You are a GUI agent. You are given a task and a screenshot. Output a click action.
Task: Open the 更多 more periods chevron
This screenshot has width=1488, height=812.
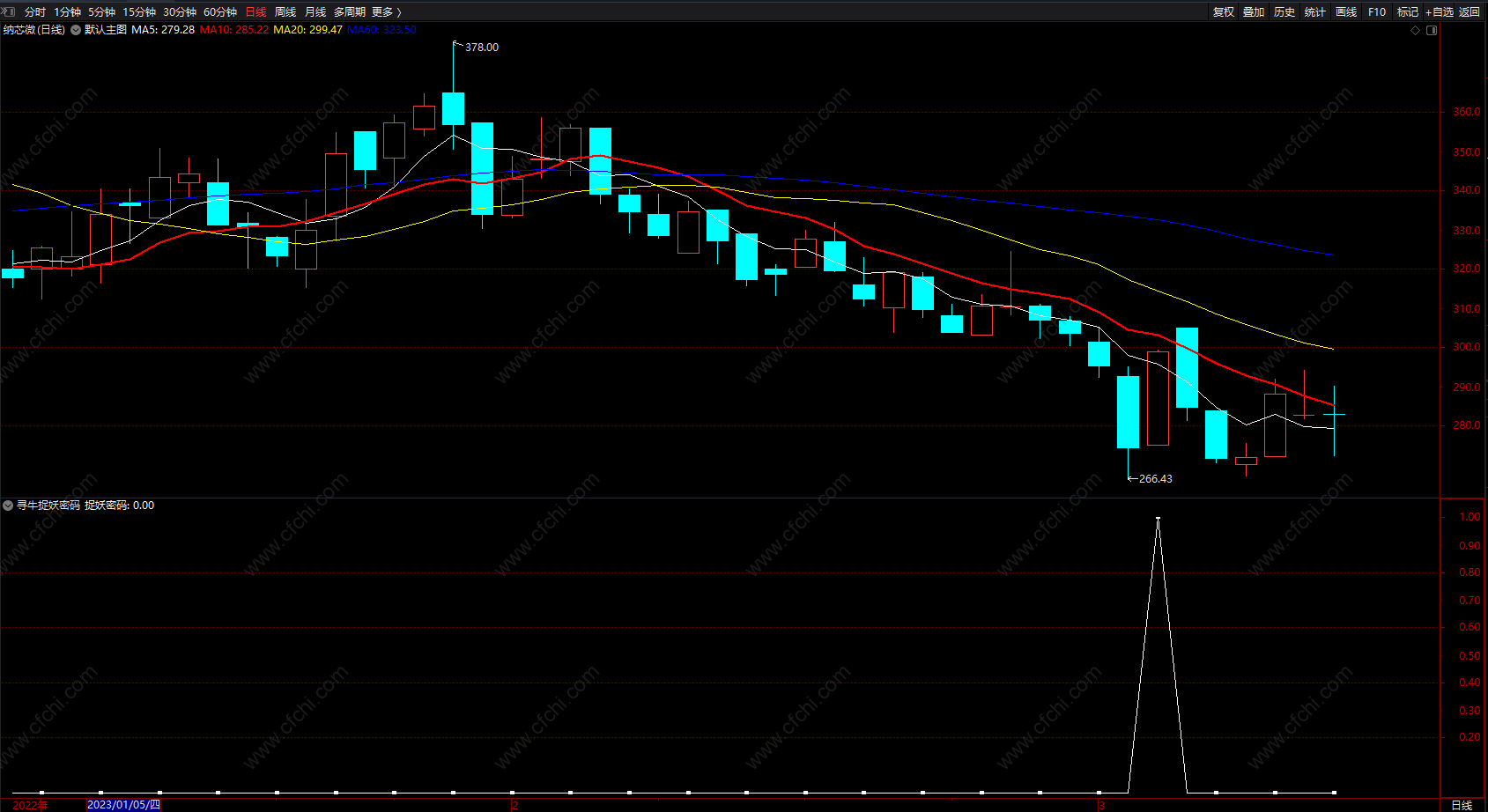point(398,12)
